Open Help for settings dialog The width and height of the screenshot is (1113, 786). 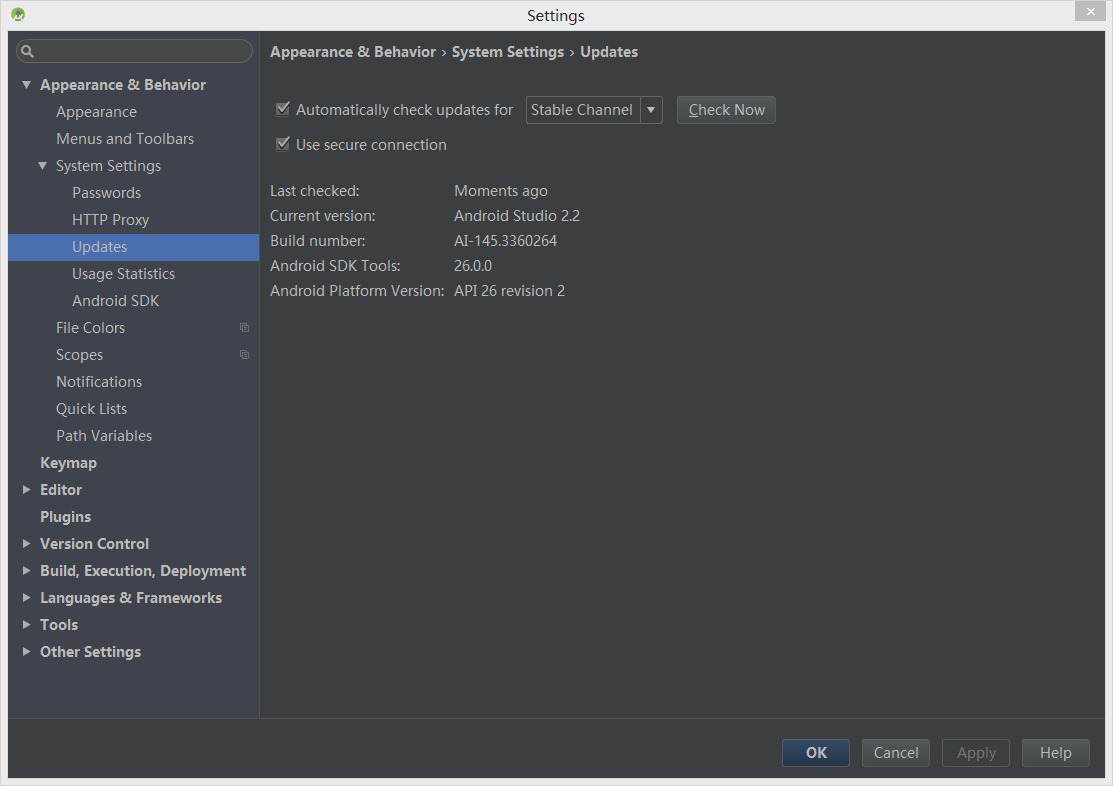[1056, 753]
